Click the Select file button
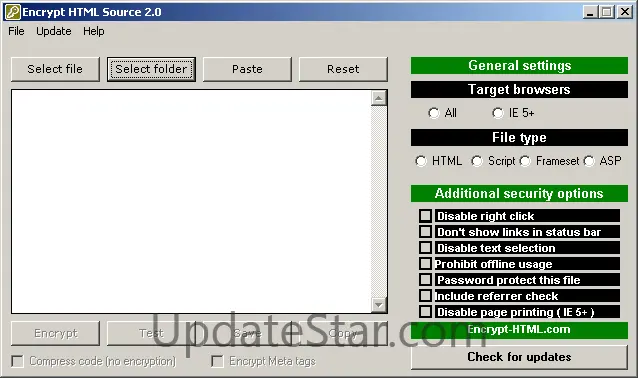The width and height of the screenshot is (638, 378). (x=55, y=69)
